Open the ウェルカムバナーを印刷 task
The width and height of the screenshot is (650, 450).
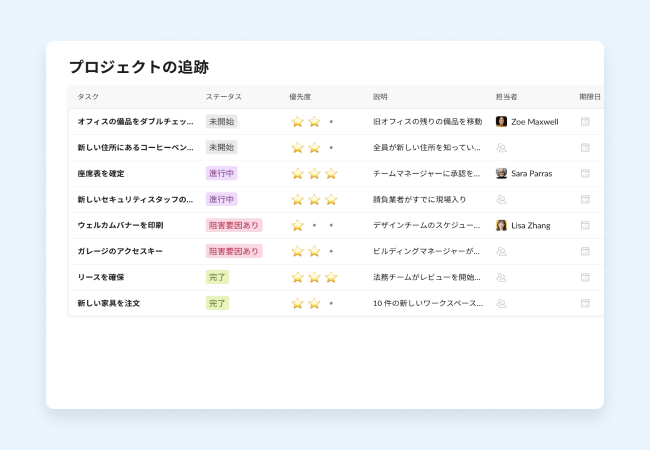pyautogui.click(x=120, y=225)
